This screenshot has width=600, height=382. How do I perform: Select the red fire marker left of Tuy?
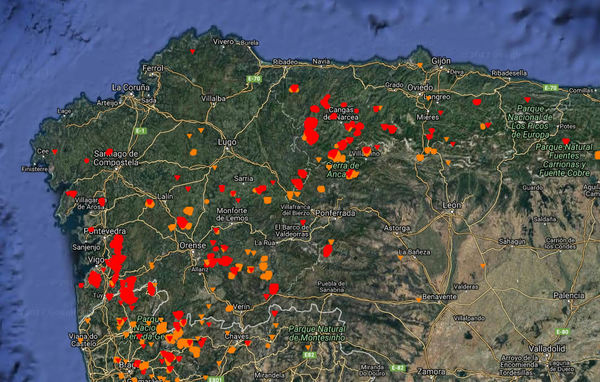[x=81, y=285]
